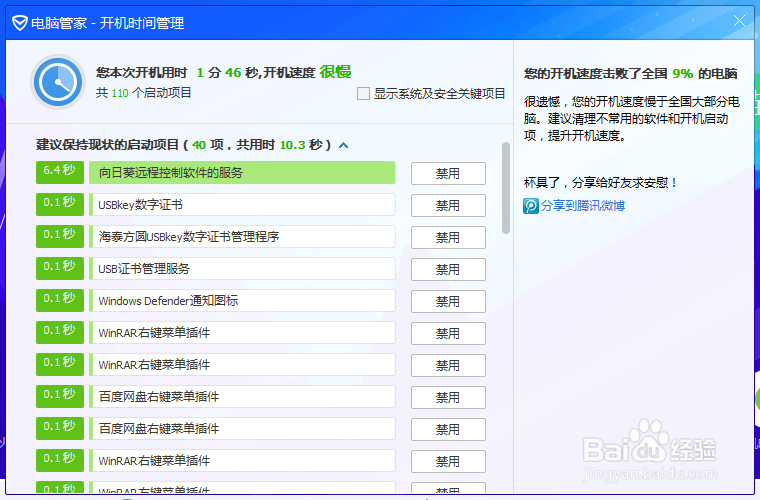Select 海泰方圆USBkey数字证书管理程序 row
This screenshot has height=500, width=760.
click(242, 237)
